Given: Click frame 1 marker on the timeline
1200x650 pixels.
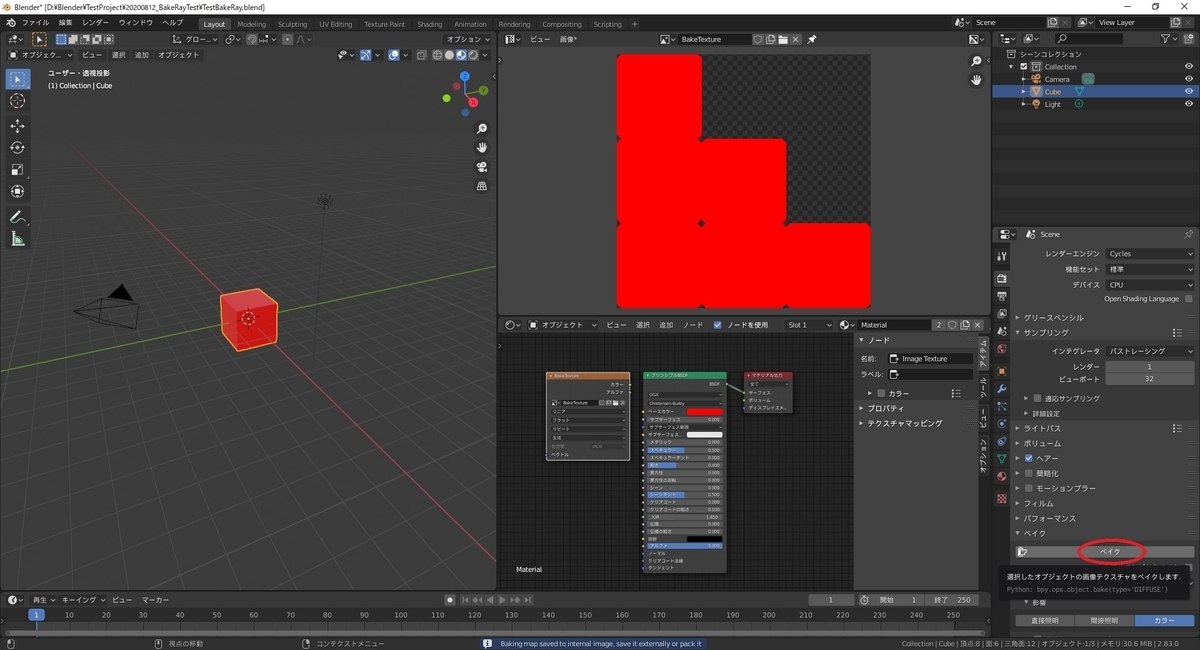Looking at the screenshot, I should [x=36, y=615].
